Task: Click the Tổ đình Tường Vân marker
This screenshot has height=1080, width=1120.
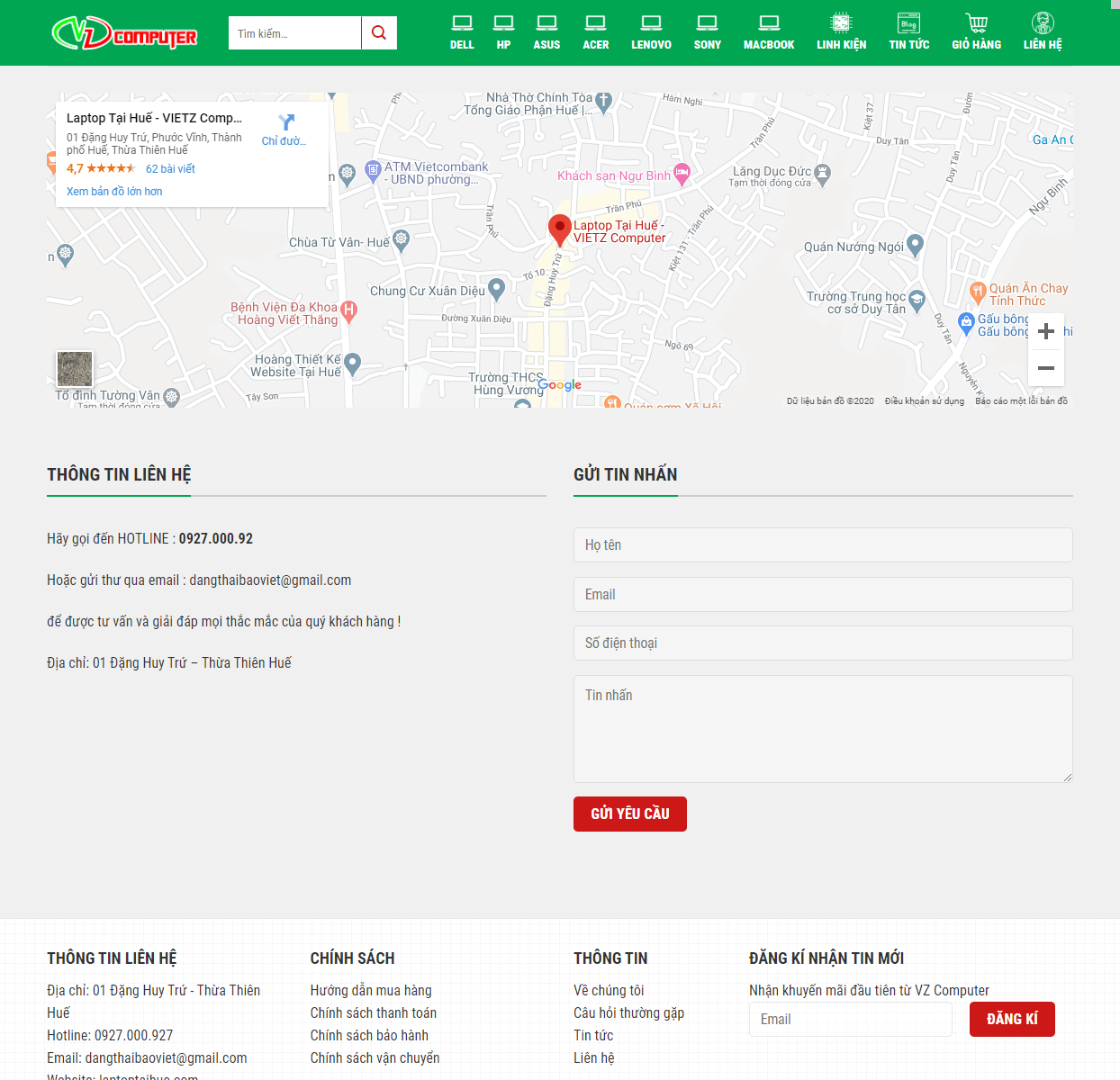Action: tap(172, 396)
